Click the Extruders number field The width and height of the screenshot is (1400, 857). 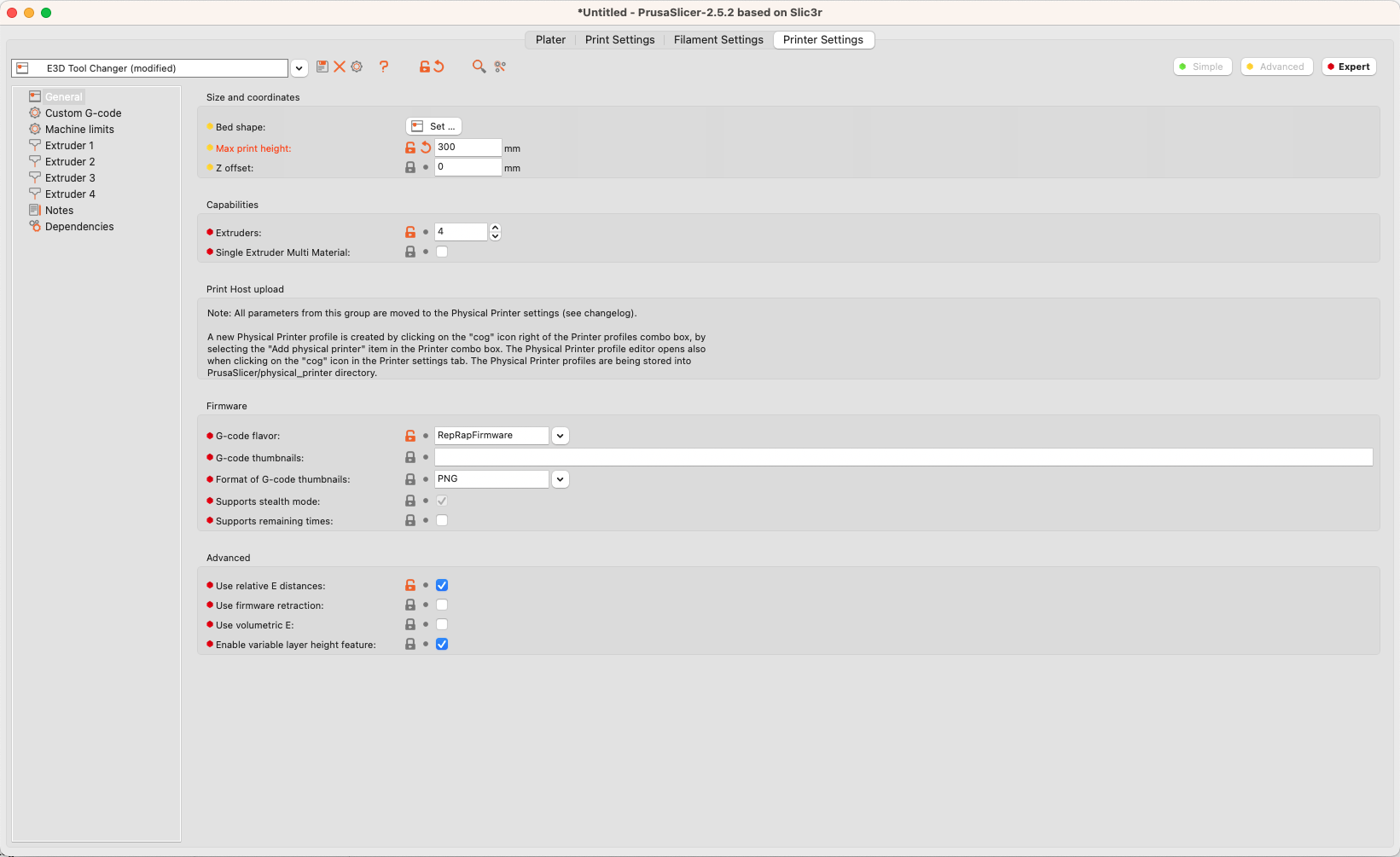coord(461,232)
